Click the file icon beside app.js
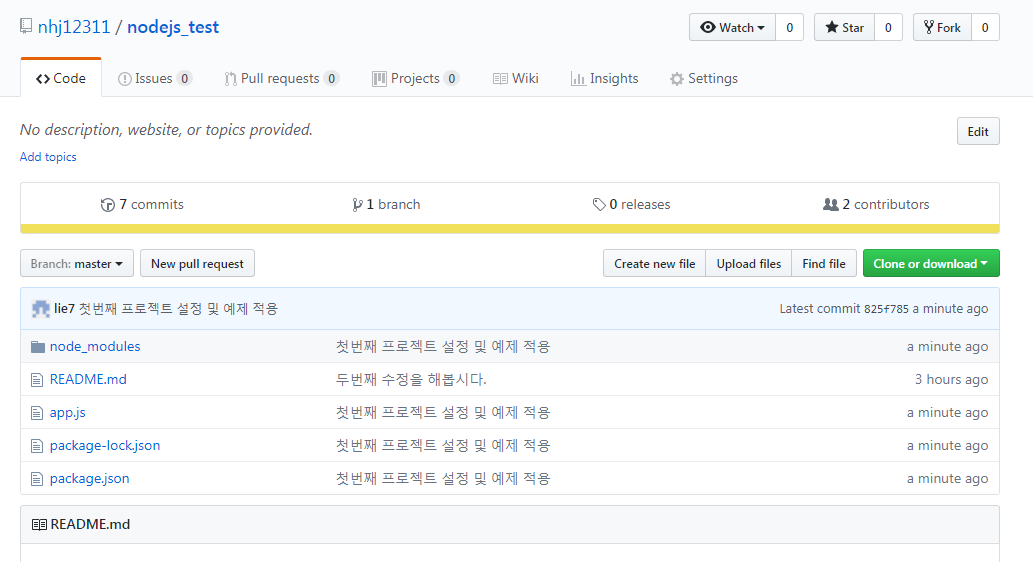 [37, 413]
